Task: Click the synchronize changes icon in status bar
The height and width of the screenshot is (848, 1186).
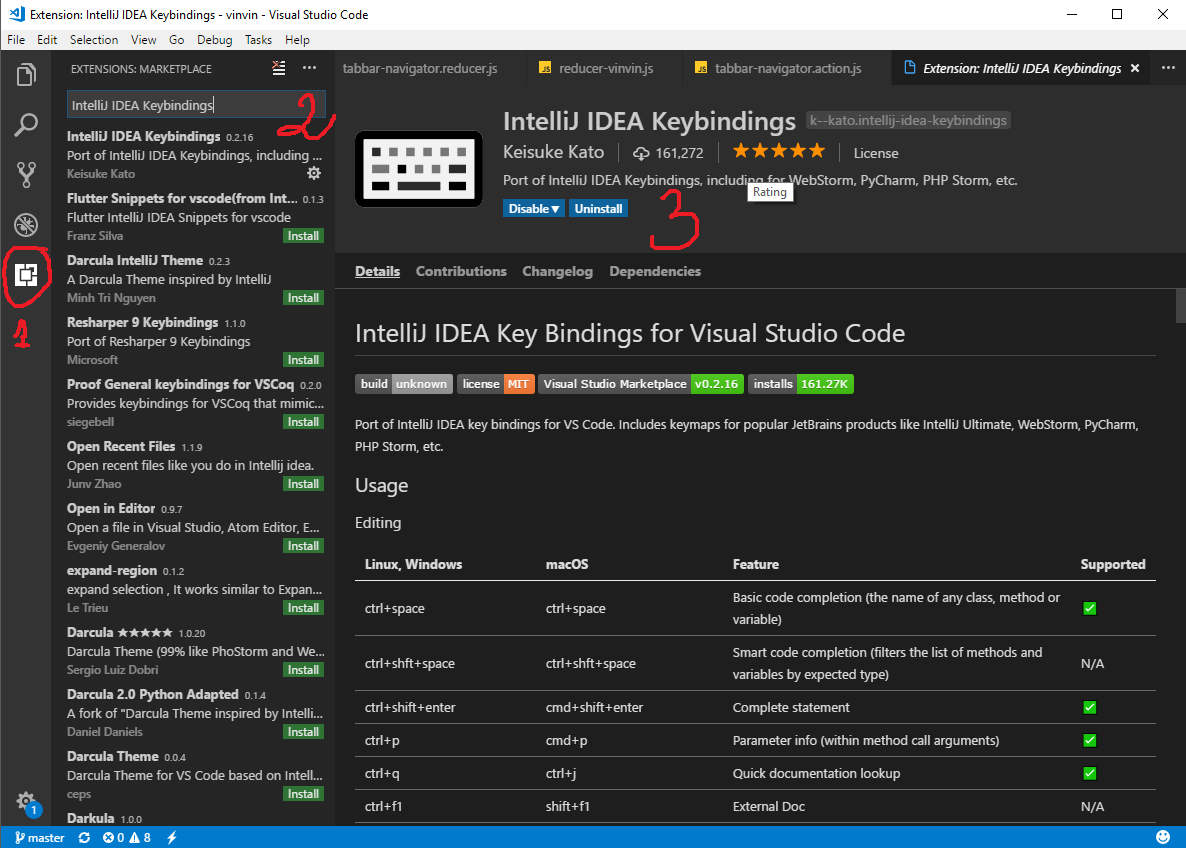Action: (x=84, y=837)
